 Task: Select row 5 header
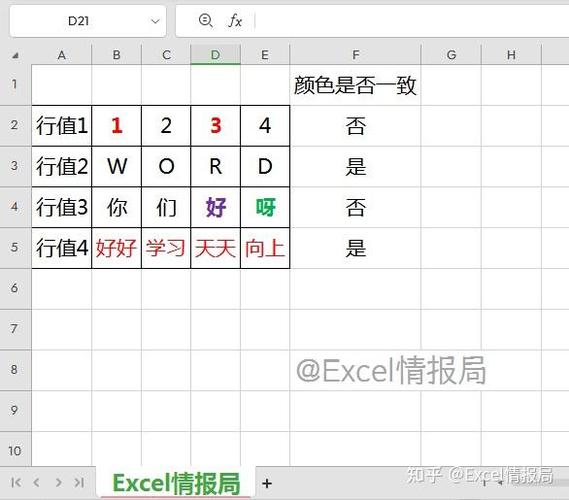[15, 248]
